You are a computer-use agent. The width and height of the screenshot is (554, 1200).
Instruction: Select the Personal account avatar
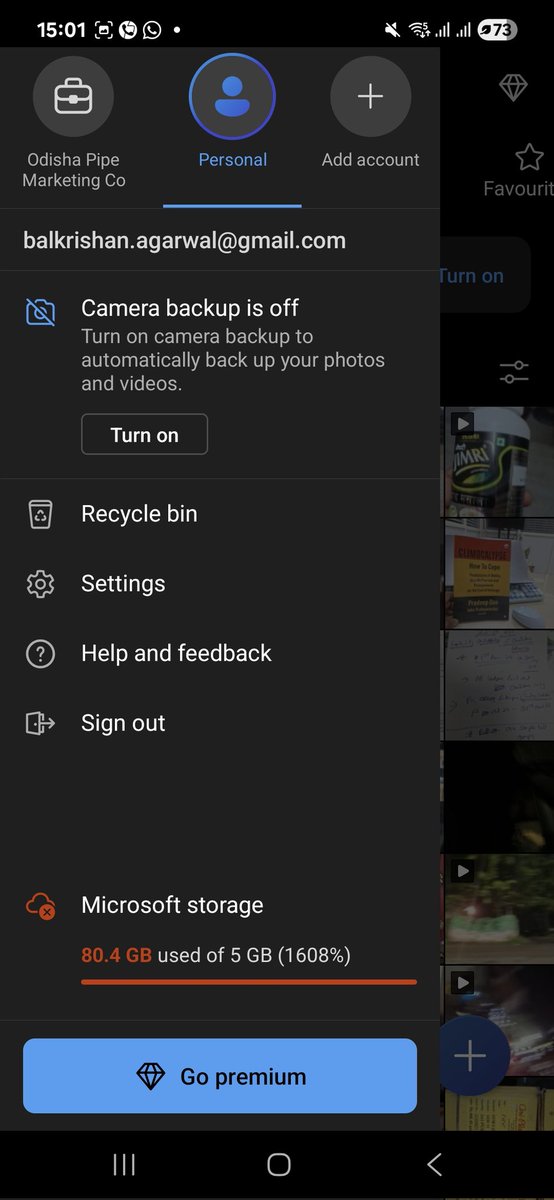click(232, 98)
